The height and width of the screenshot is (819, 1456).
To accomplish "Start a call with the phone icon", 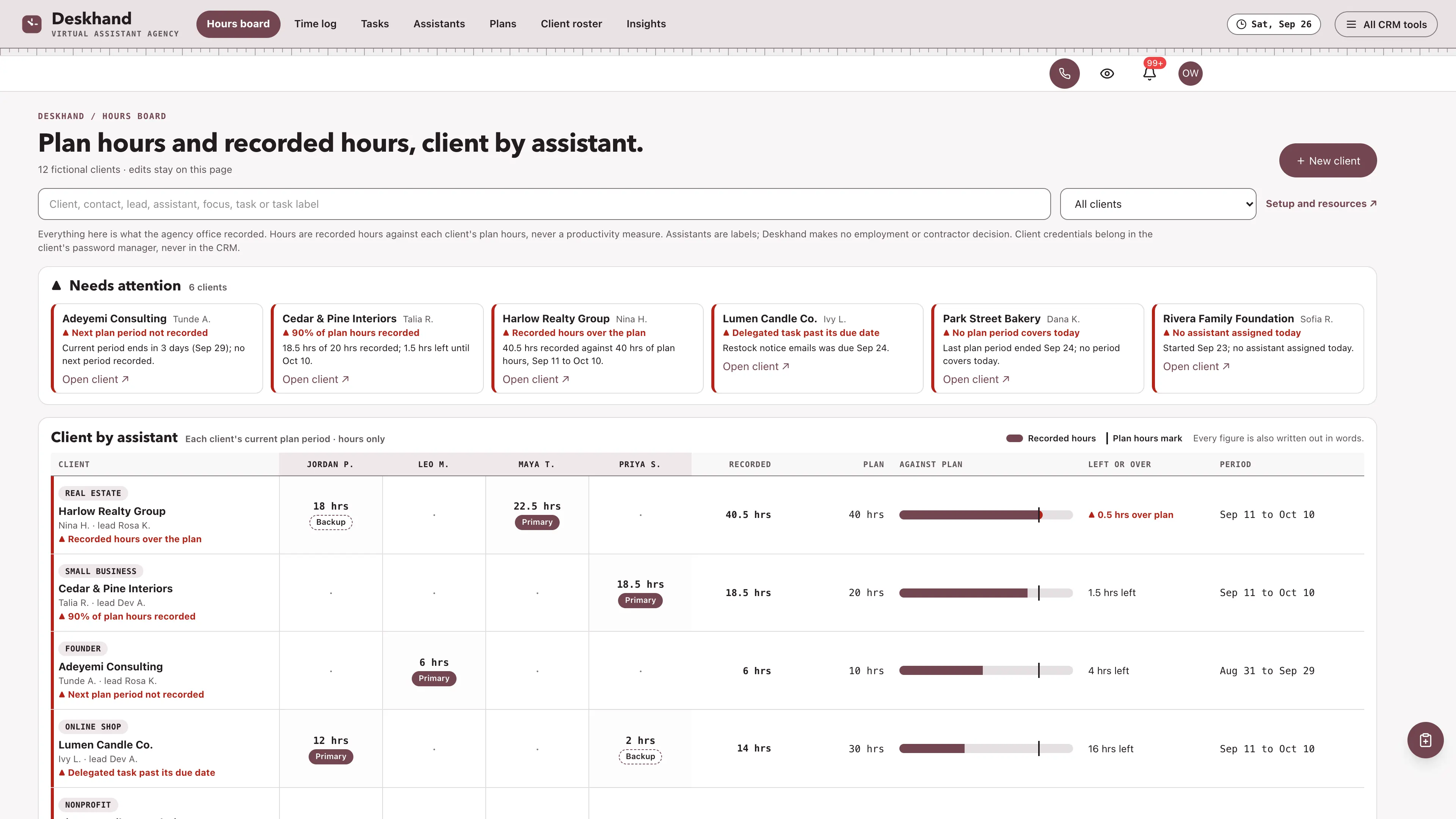I will point(1064,74).
